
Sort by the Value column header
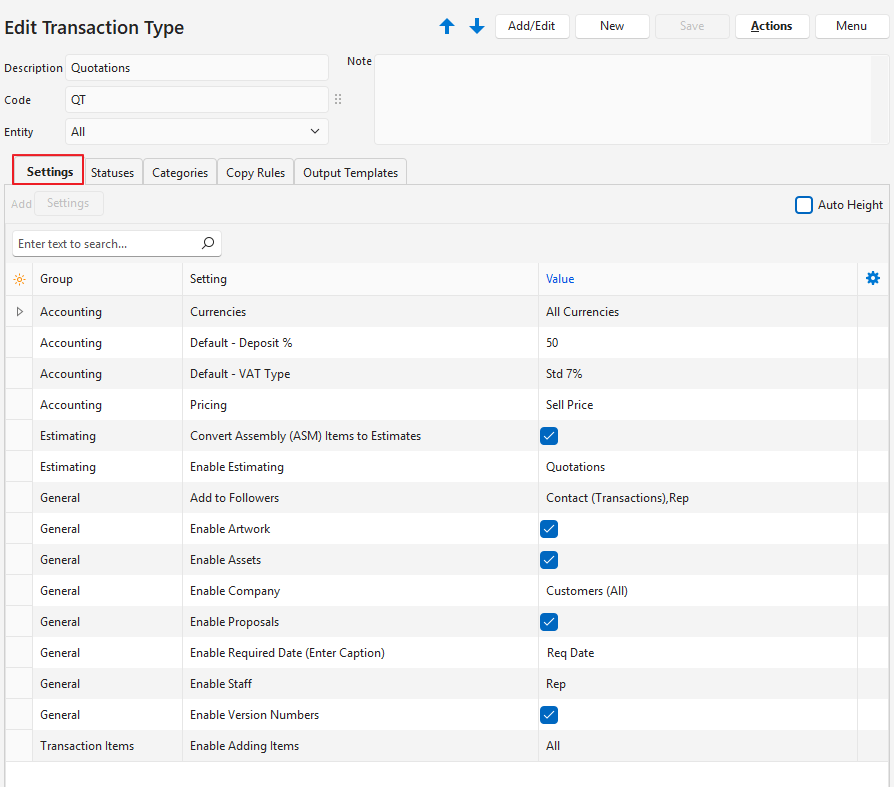coord(560,280)
